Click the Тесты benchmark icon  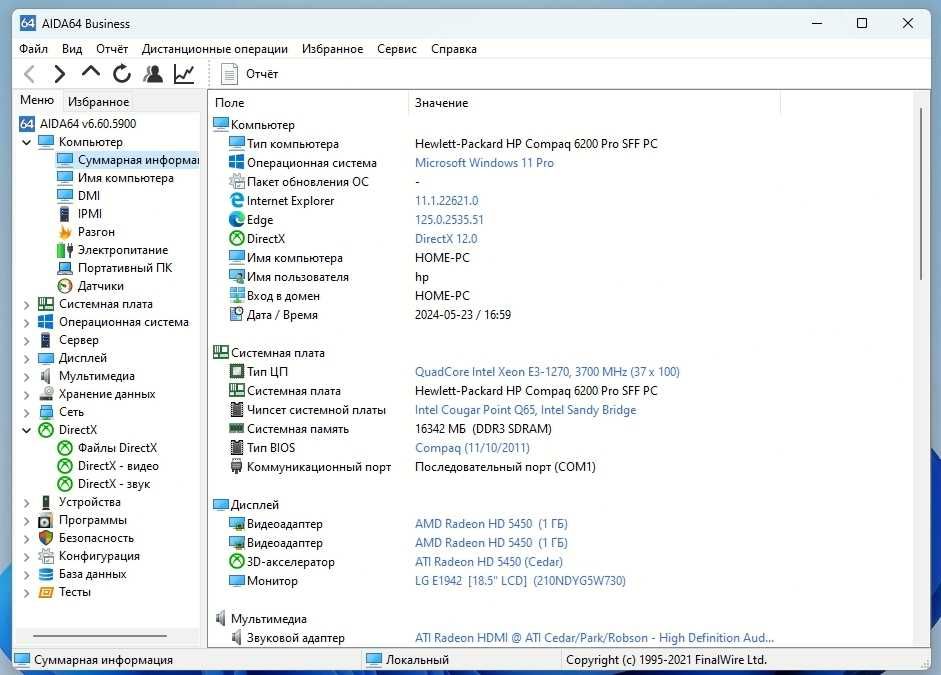point(46,592)
